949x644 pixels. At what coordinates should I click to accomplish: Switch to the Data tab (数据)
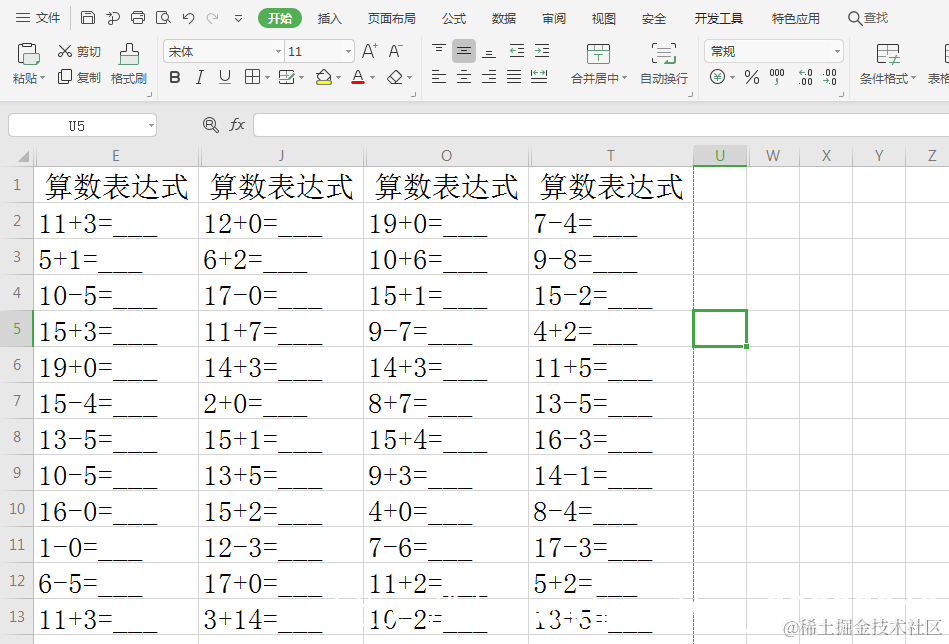[504, 19]
